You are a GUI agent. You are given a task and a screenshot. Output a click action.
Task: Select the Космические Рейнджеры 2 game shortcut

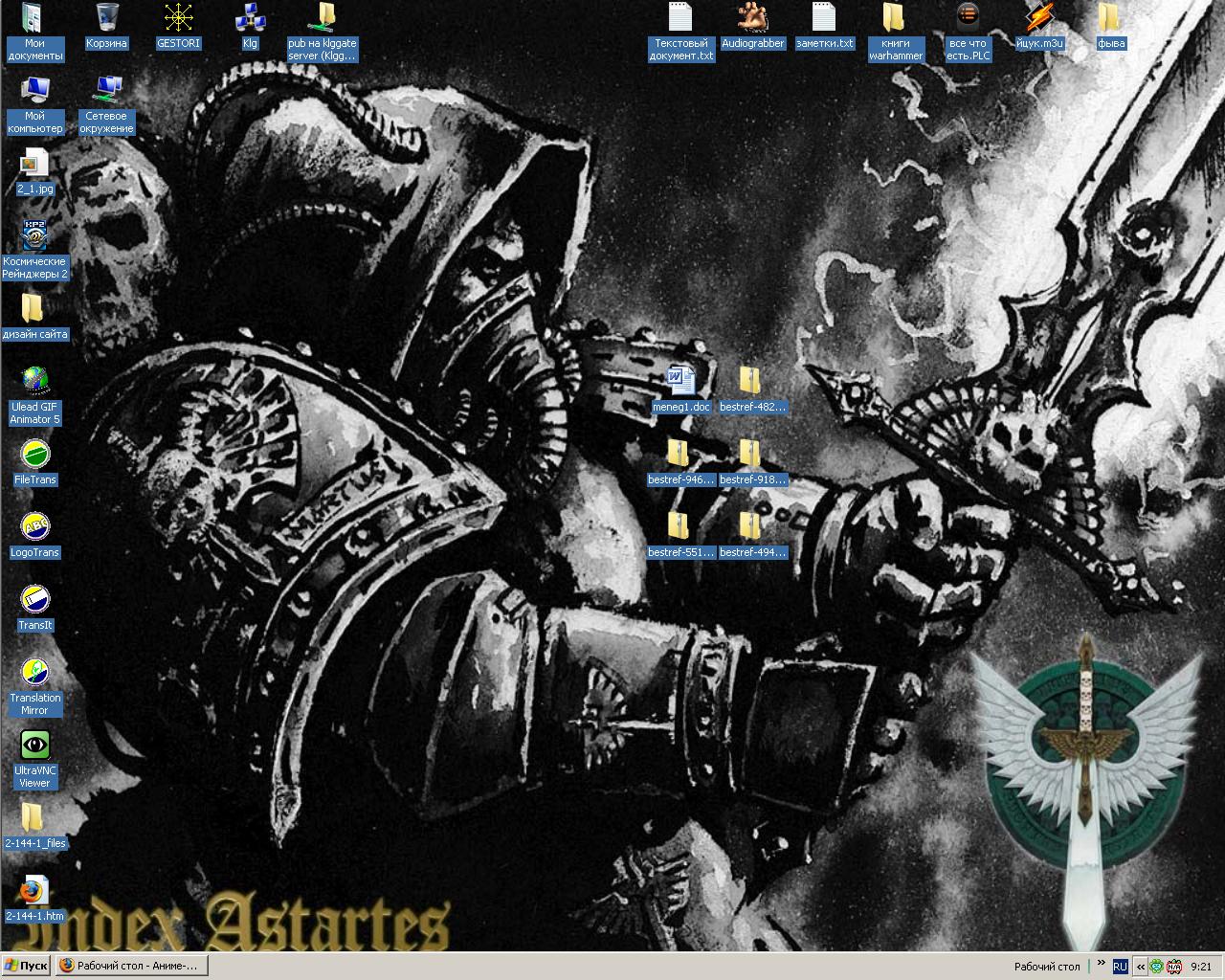click(34, 251)
